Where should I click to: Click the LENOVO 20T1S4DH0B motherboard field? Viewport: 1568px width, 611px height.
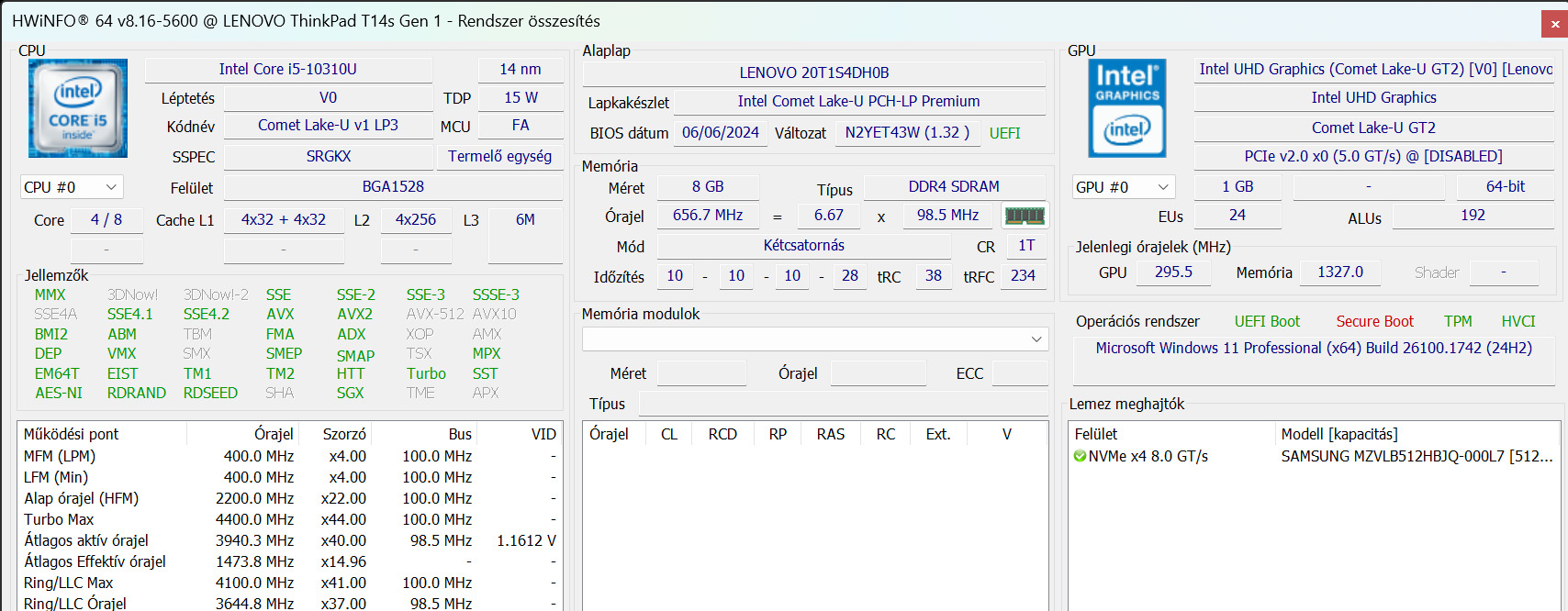(x=814, y=72)
